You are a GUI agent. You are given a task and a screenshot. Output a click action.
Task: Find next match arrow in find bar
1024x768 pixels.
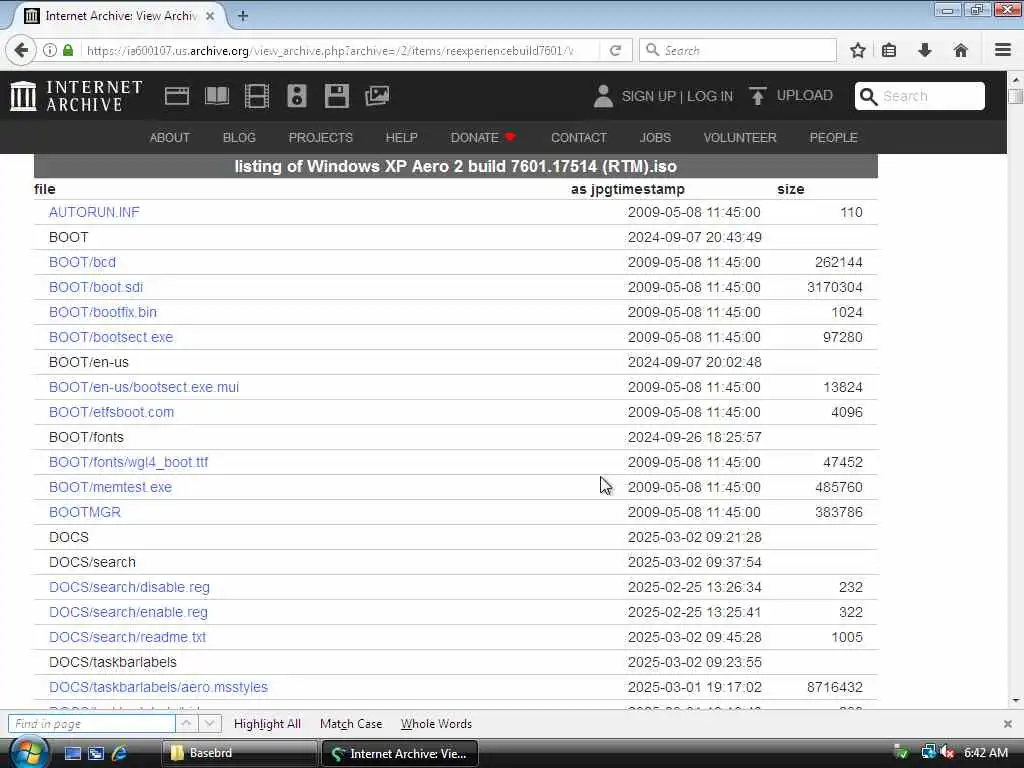click(209, 724)
